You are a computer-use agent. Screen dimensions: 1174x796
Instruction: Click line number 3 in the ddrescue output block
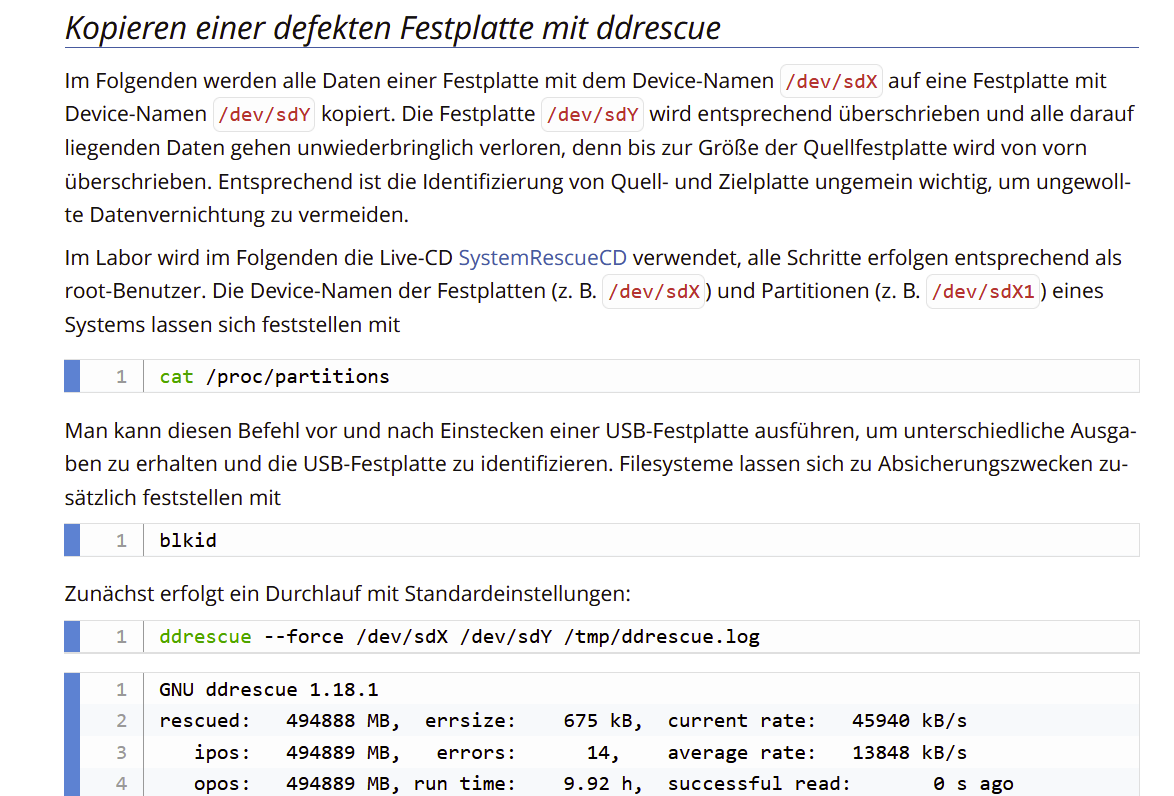[x=121, y=752]
